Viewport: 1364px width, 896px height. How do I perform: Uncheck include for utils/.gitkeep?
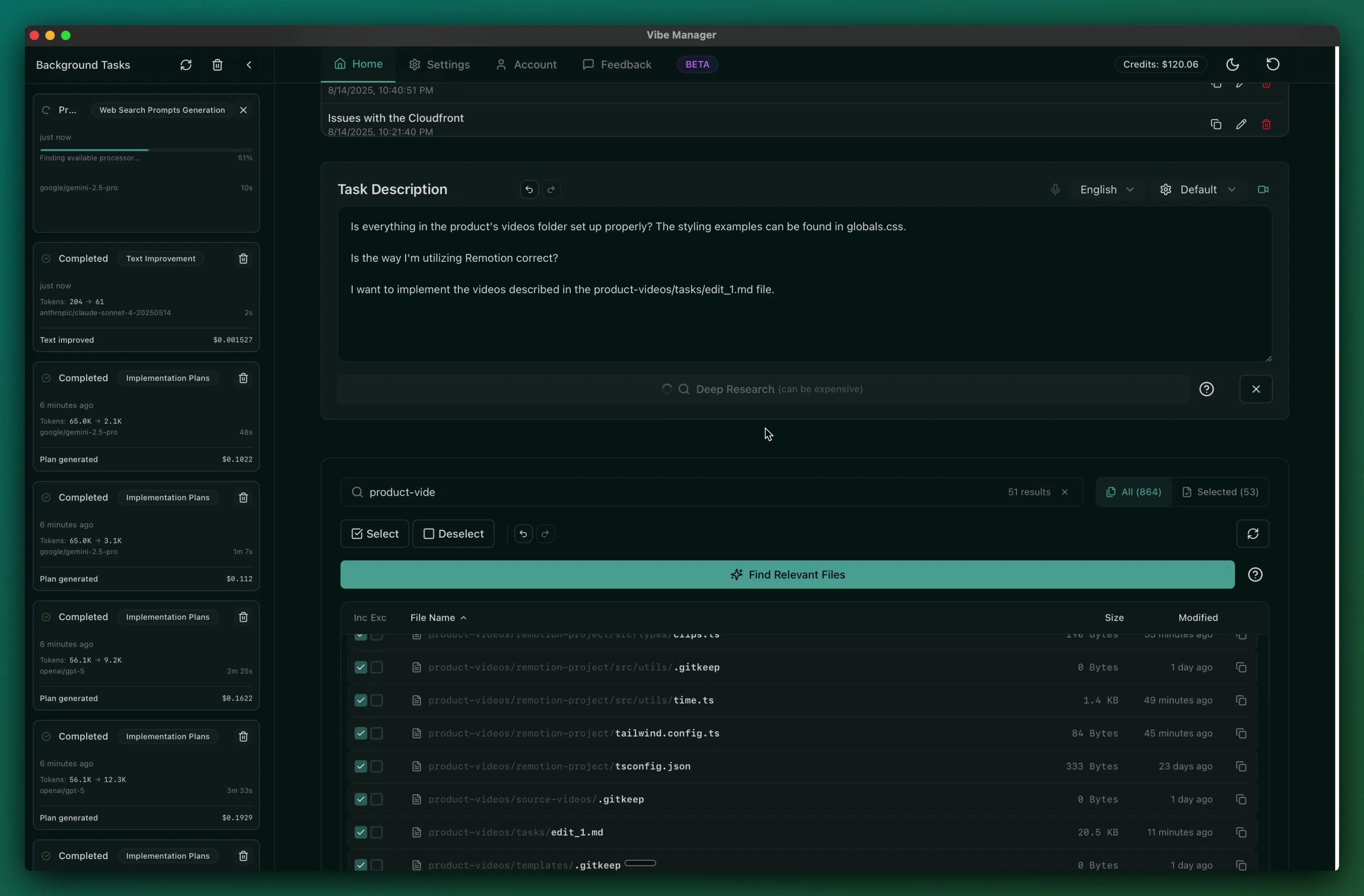(360, 667)
